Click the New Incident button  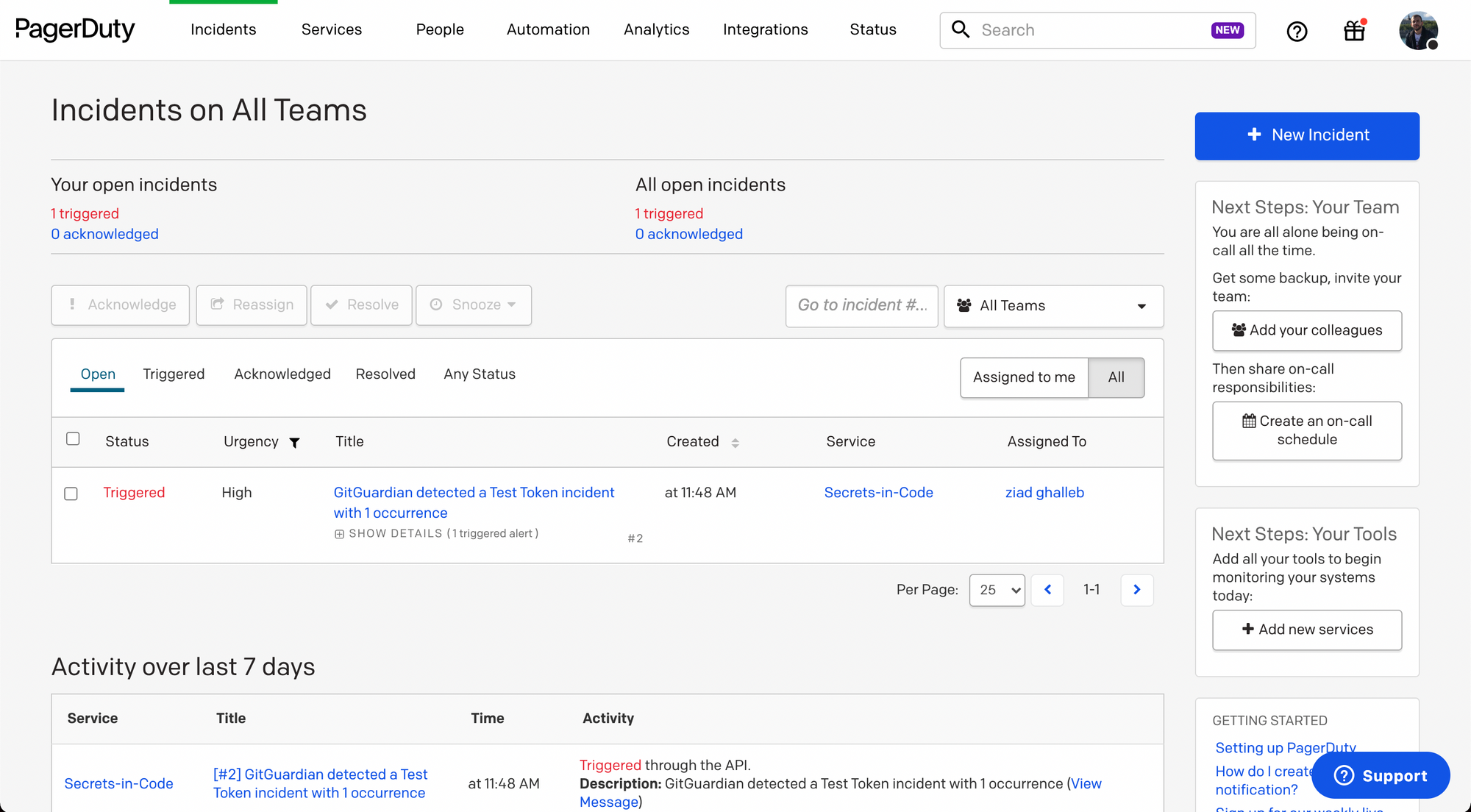pyautogui.click(x=1307, y=136)
